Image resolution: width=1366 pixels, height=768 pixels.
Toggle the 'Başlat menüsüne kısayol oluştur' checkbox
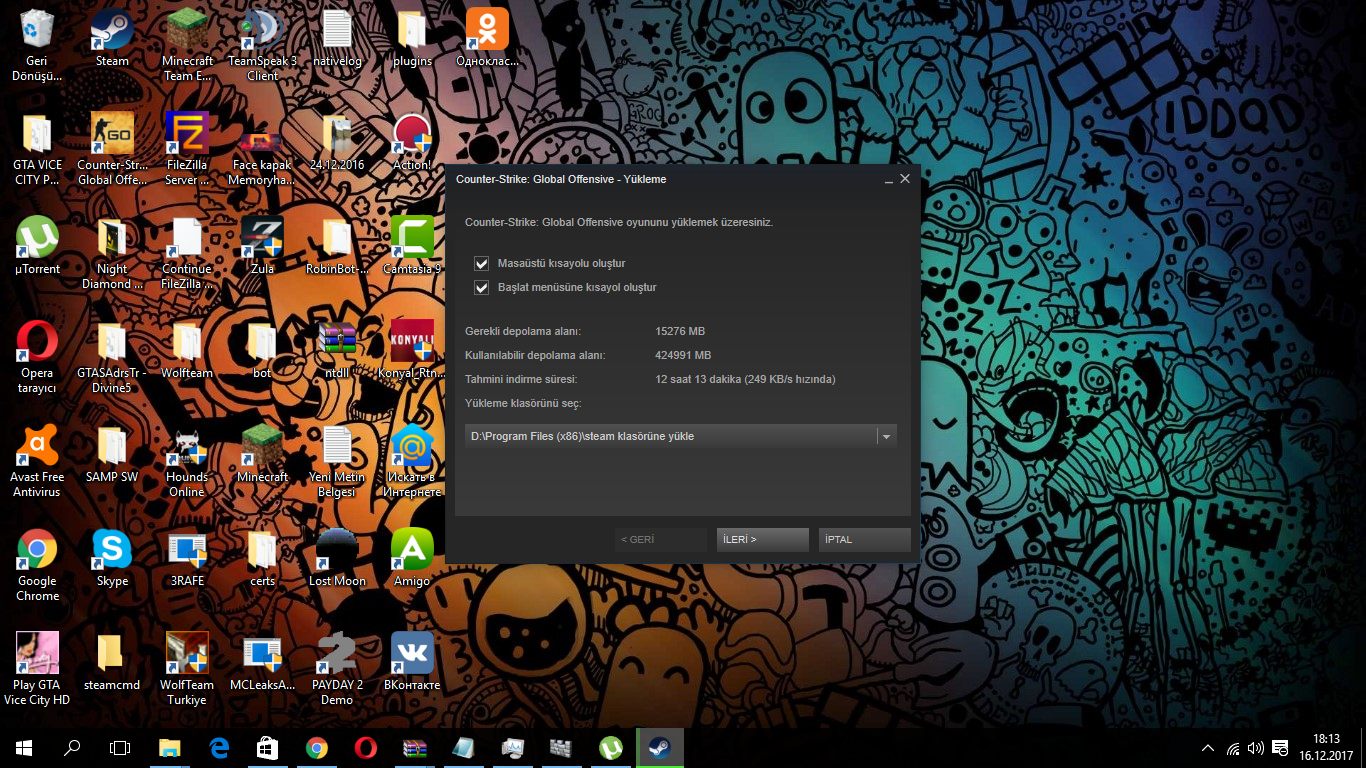click(x=482, y=288)
